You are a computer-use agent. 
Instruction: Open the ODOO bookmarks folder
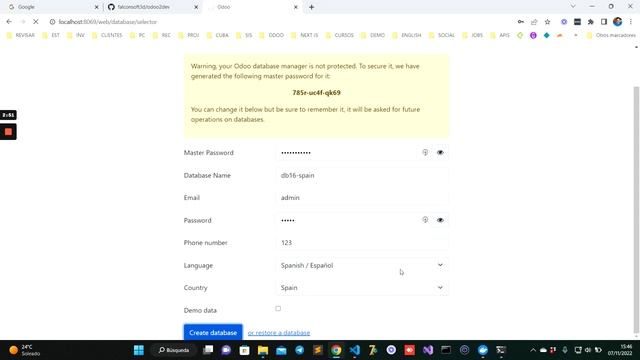point(272,35)
